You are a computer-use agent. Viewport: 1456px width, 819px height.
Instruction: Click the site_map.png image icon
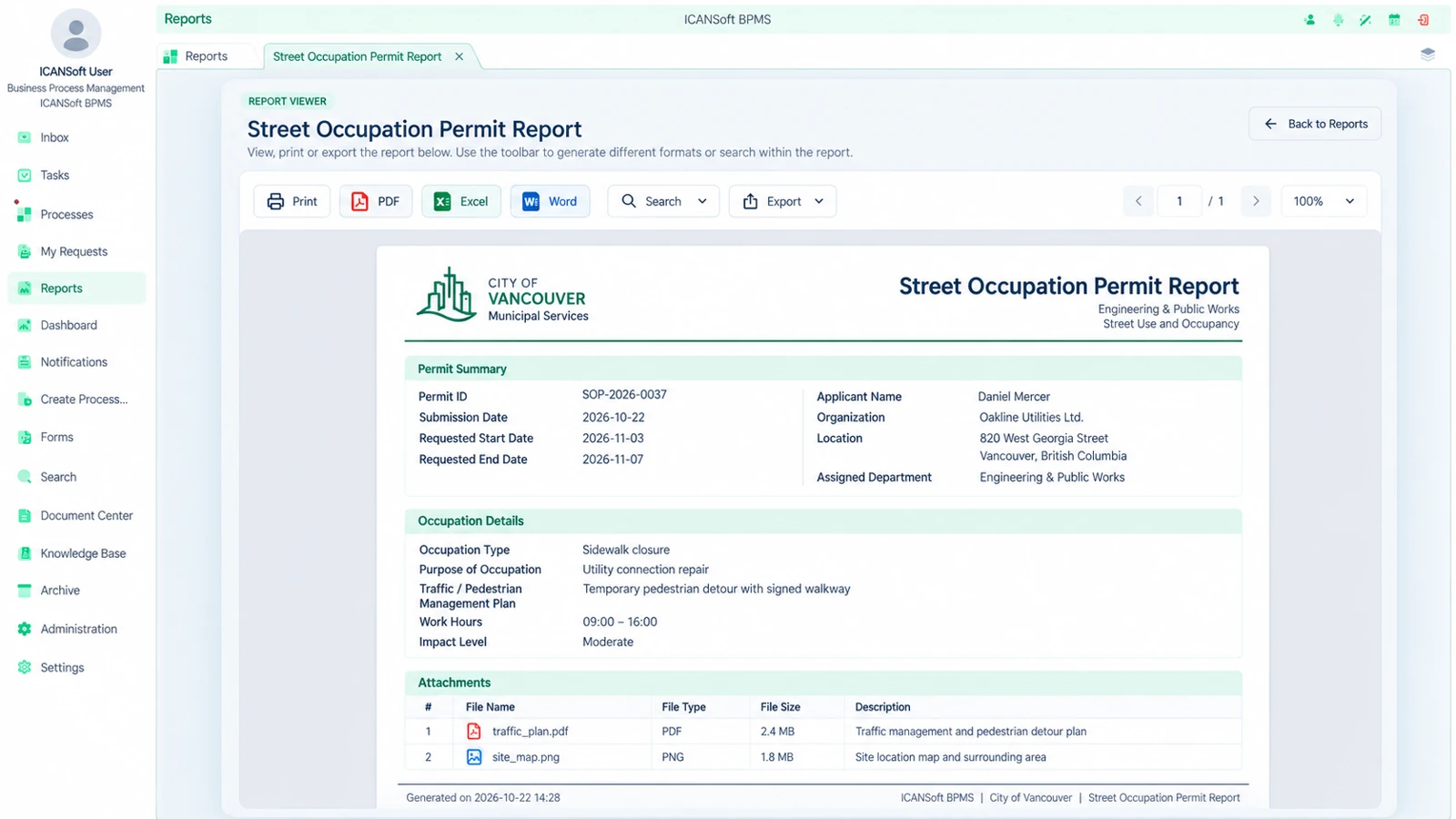tap(474, 757)
